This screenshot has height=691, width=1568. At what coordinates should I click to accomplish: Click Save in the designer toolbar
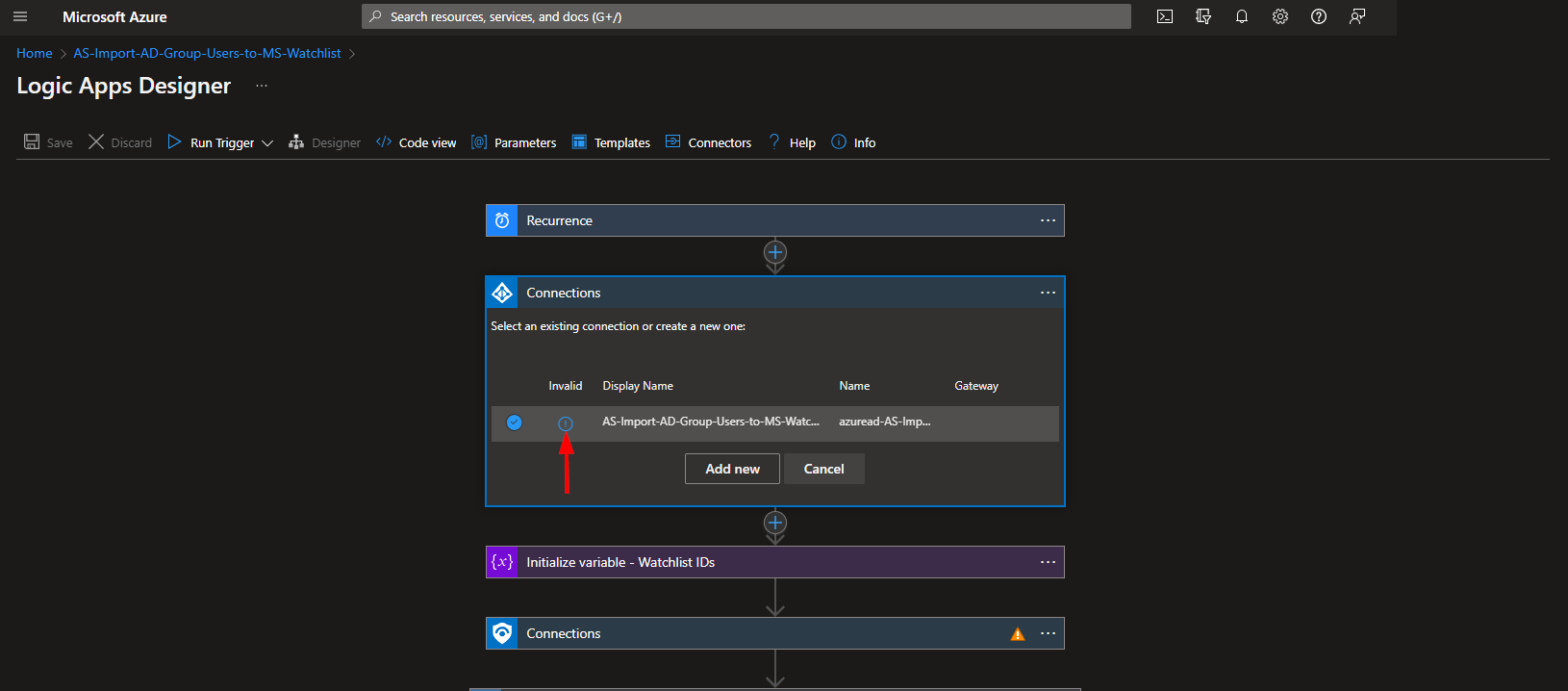click(48, 142)
